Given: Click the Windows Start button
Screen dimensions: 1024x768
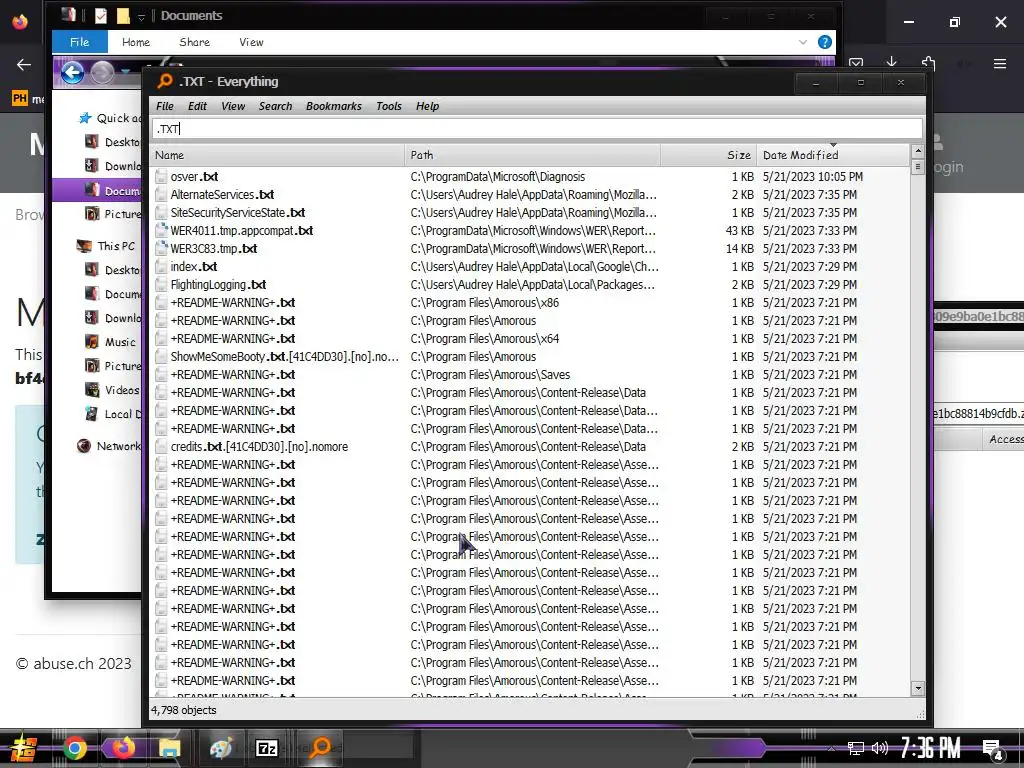Looking at the screenshot, I should click(x=22, y=748).
